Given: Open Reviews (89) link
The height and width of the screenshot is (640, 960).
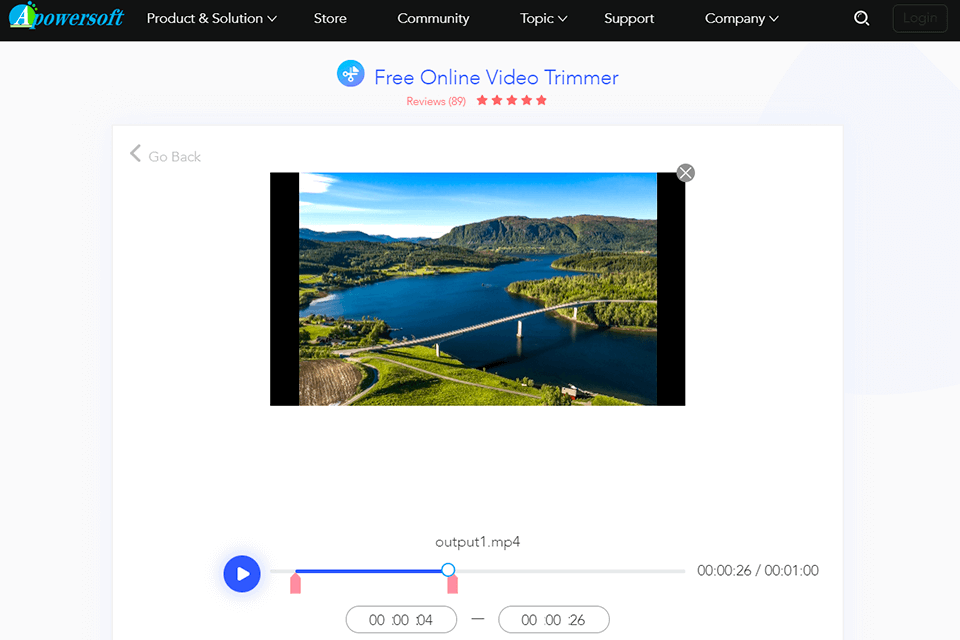Looking at the screenshot, I should click(436, 101).
